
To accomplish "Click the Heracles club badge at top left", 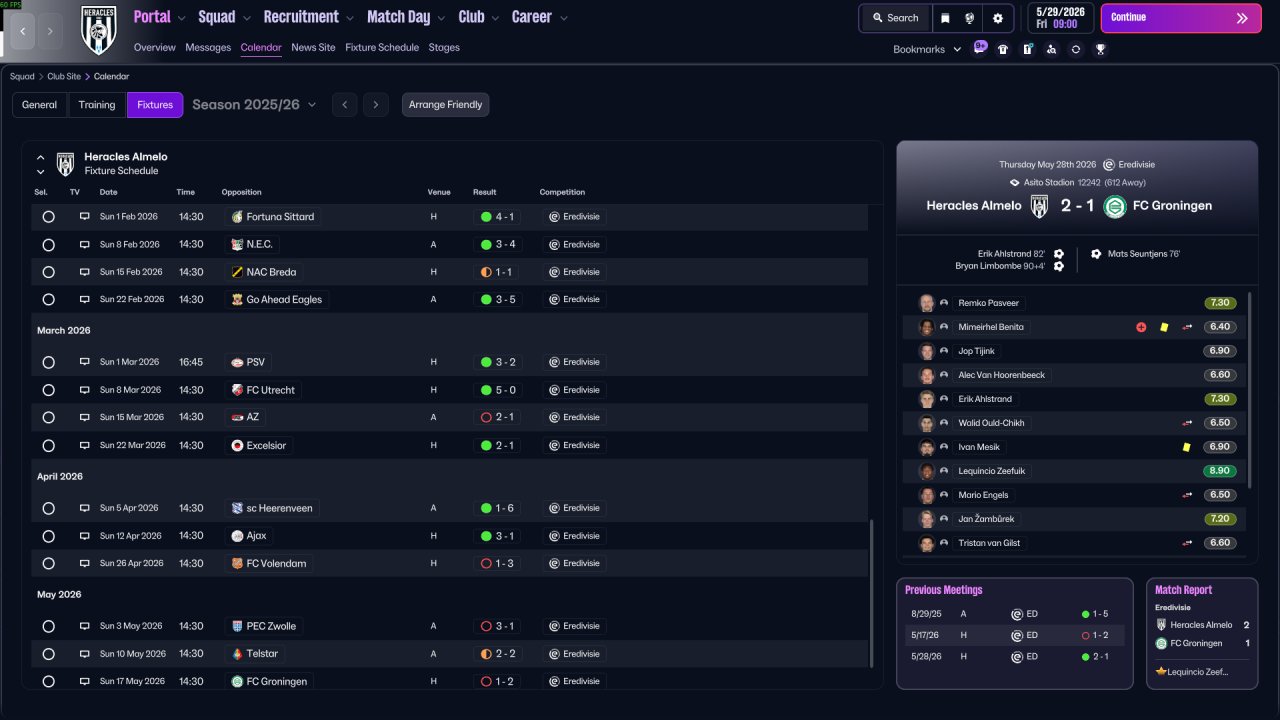I will 98,30.
